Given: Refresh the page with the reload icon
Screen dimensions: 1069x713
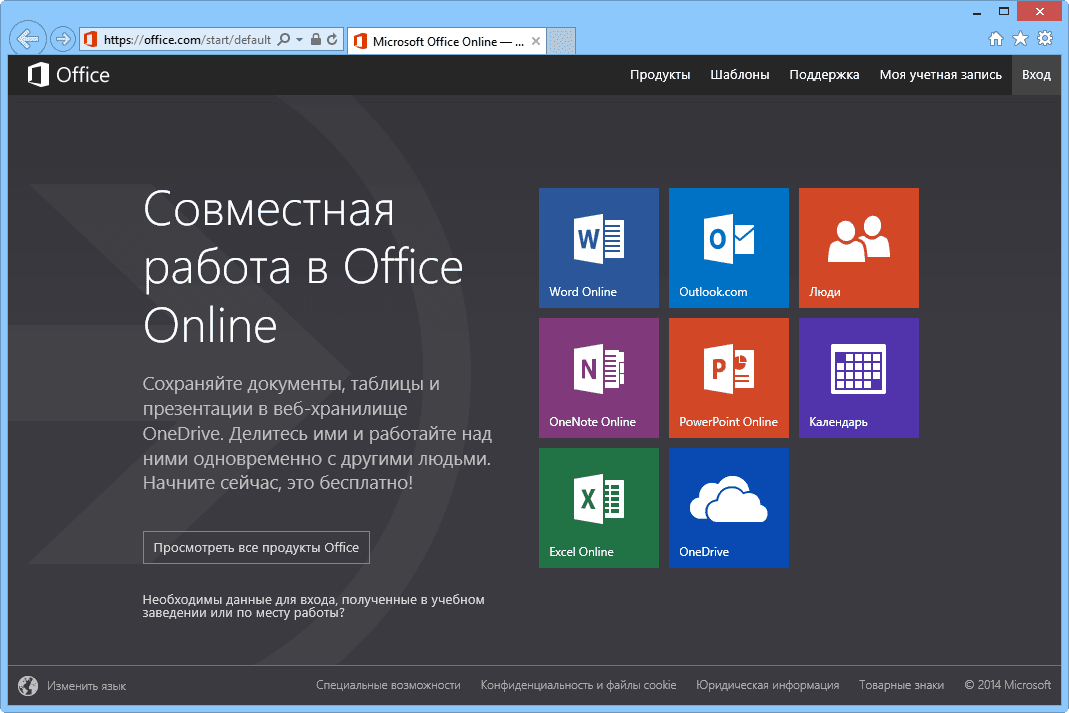Looking at the screenshot, I should click(x=332, y=40).
